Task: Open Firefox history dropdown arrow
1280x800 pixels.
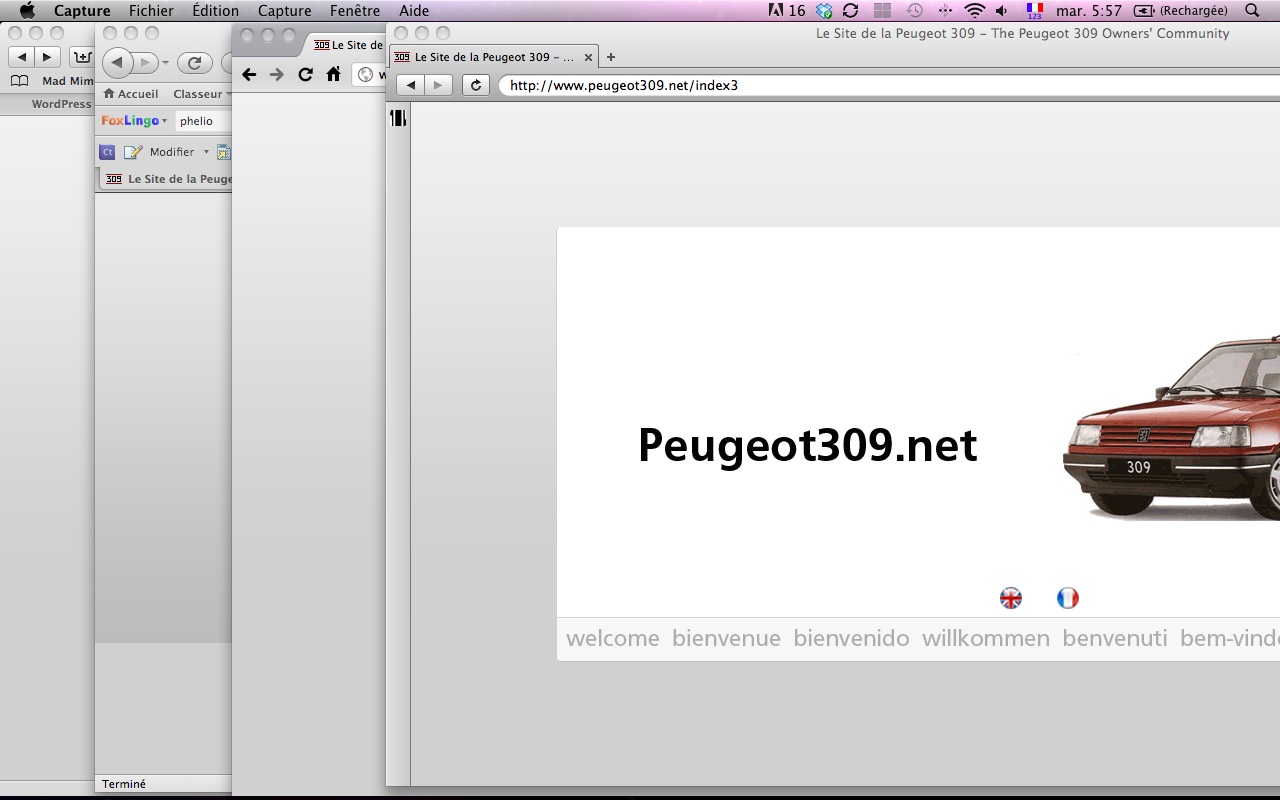Action: point(166,62)
